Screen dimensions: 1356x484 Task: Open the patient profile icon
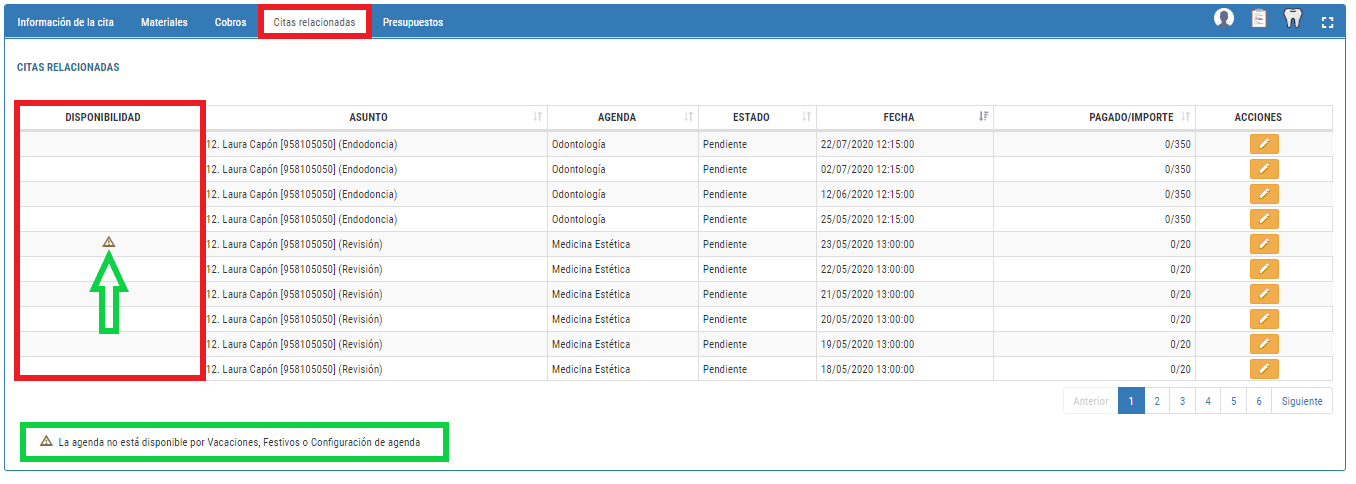click(x=1224, y=18)
